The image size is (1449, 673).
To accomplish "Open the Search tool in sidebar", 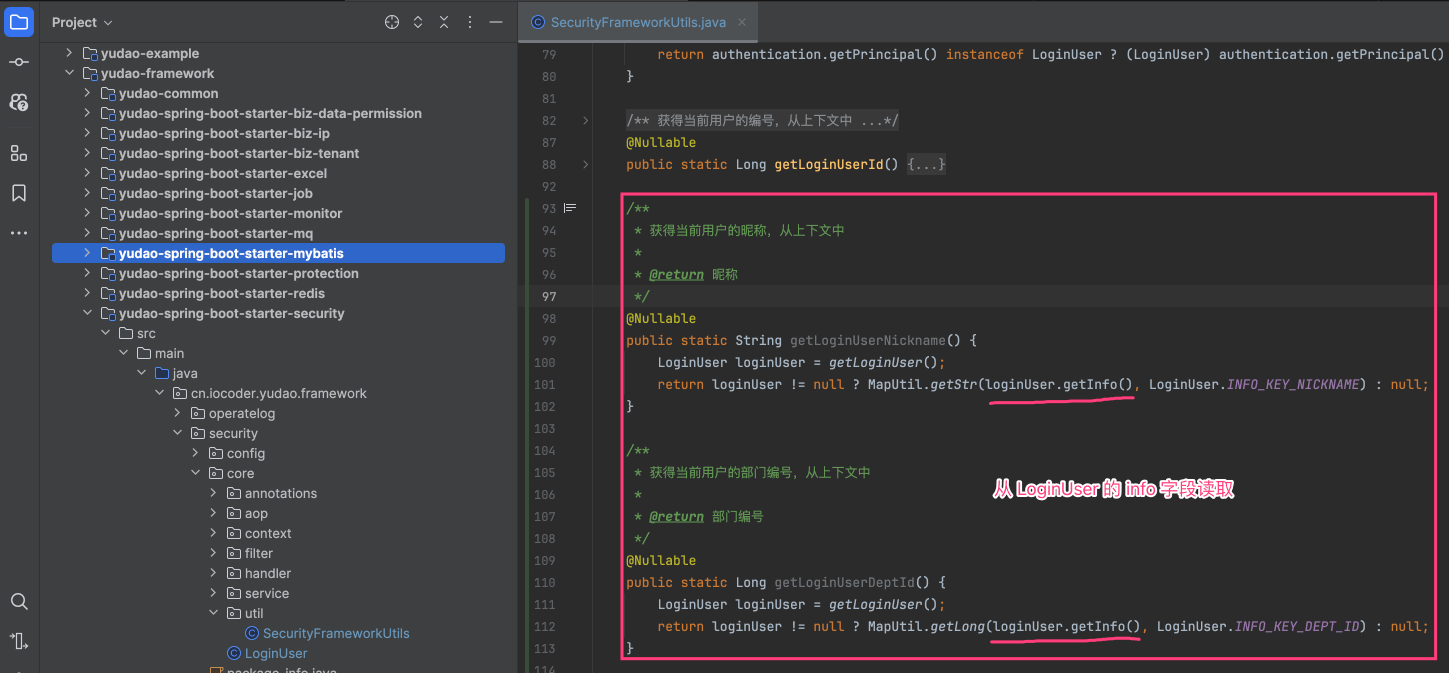I will click(19, 601).
